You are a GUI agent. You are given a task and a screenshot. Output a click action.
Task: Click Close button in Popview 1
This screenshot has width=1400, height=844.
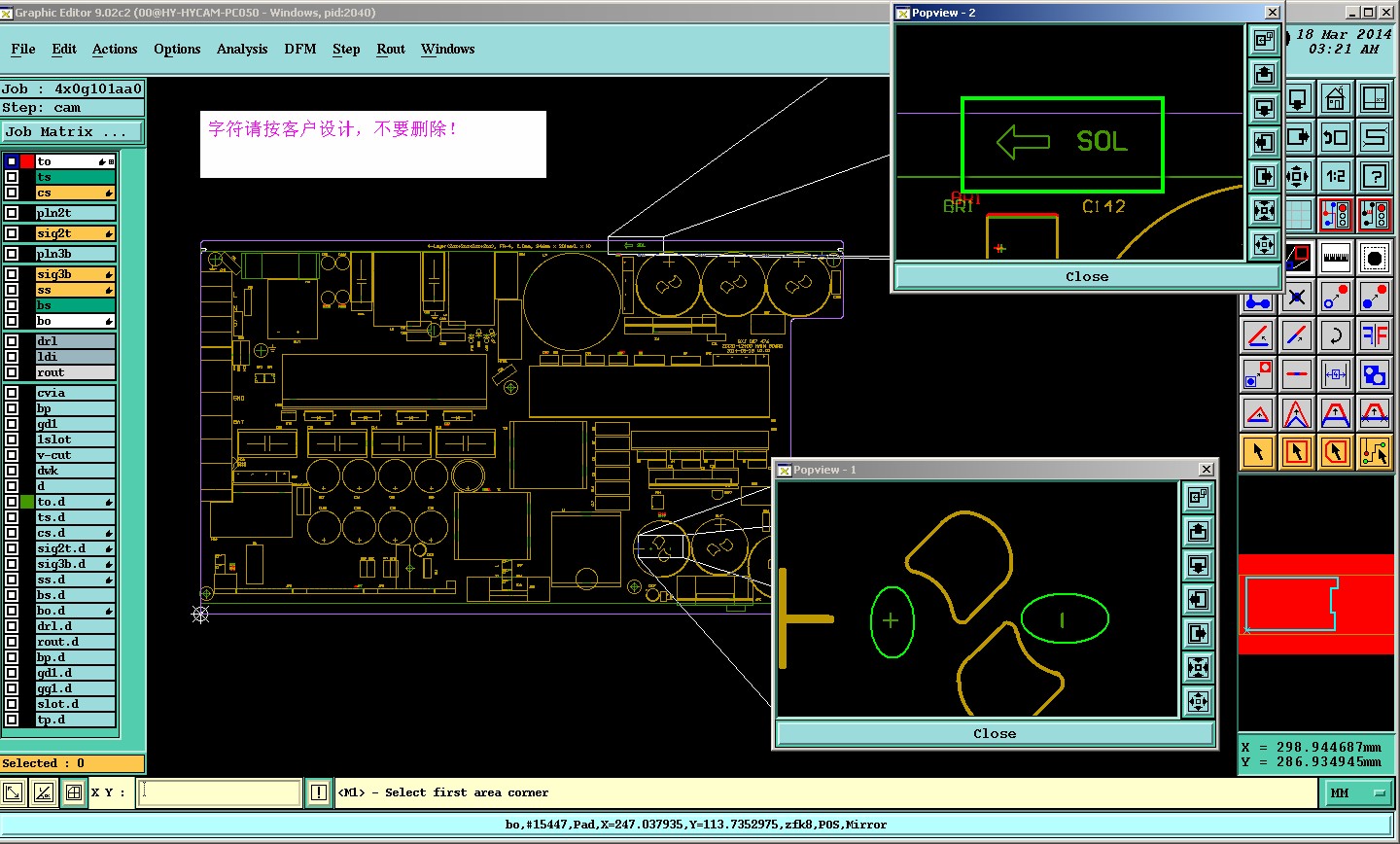coord(995,734)
